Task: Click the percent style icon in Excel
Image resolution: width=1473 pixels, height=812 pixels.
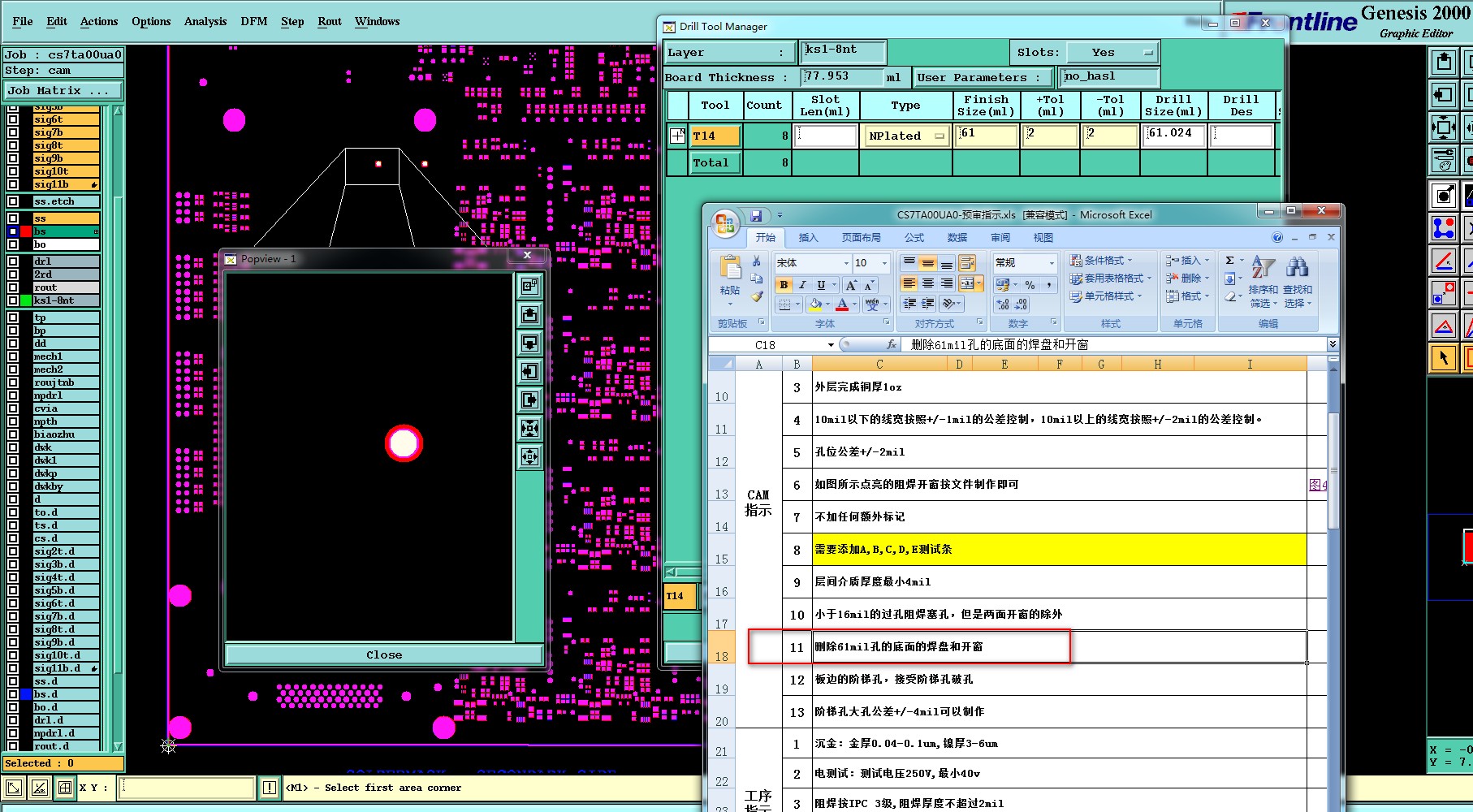Action: (1030, 285)
